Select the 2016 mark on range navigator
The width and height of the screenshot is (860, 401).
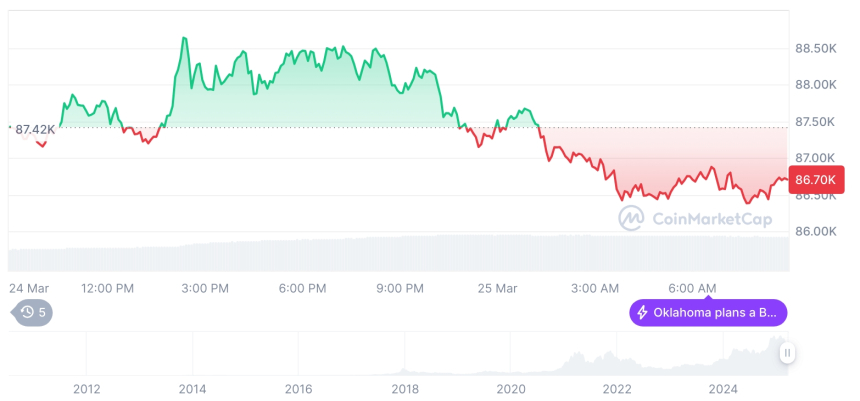click(x=298, y=389)
